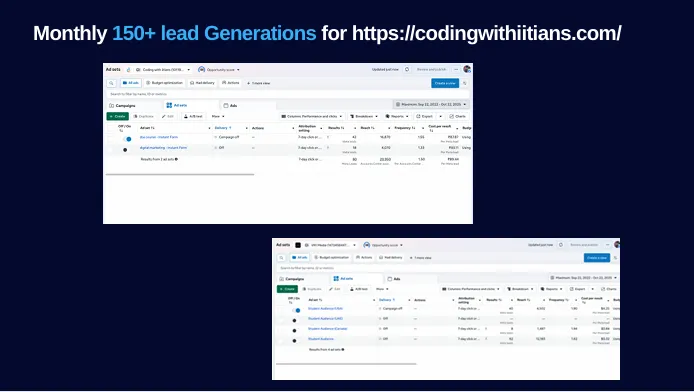Screen dimensions: 694x392
Task: Open Columns: Performance and clicks dropdown, Coding with Iitians panel
Action: (312, 116)
